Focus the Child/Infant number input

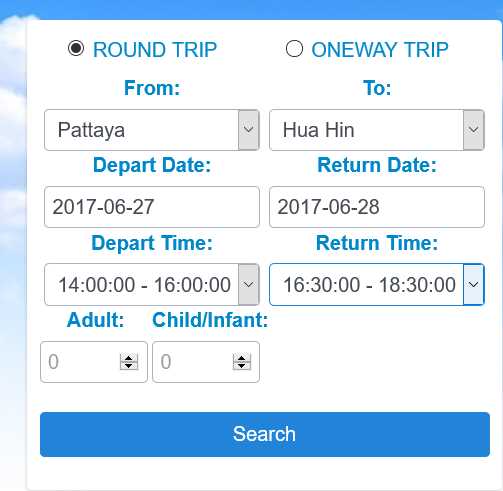[x=206, y=362]
